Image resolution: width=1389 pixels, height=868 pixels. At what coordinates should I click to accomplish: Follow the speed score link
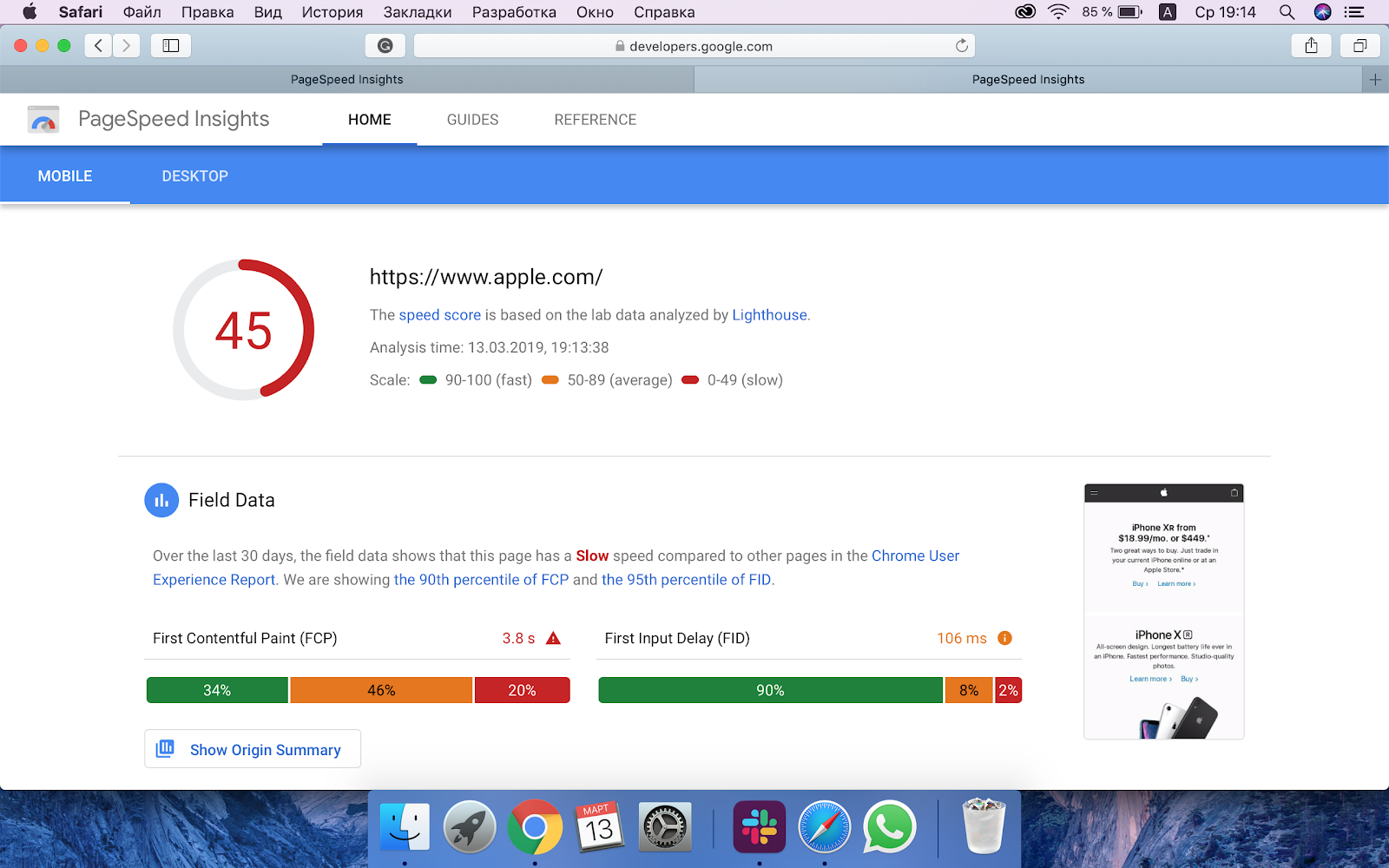click(440, 315)
